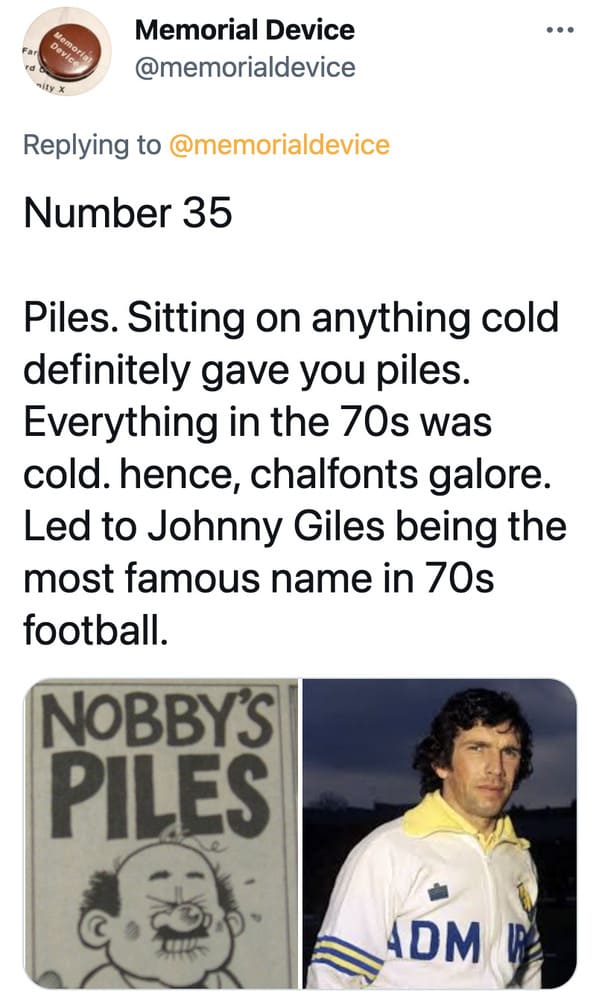This screenshot has width=599, height=1003.
Task: Tap the word 'football.' ending the tweet
Action: click(x=96, y=629)
